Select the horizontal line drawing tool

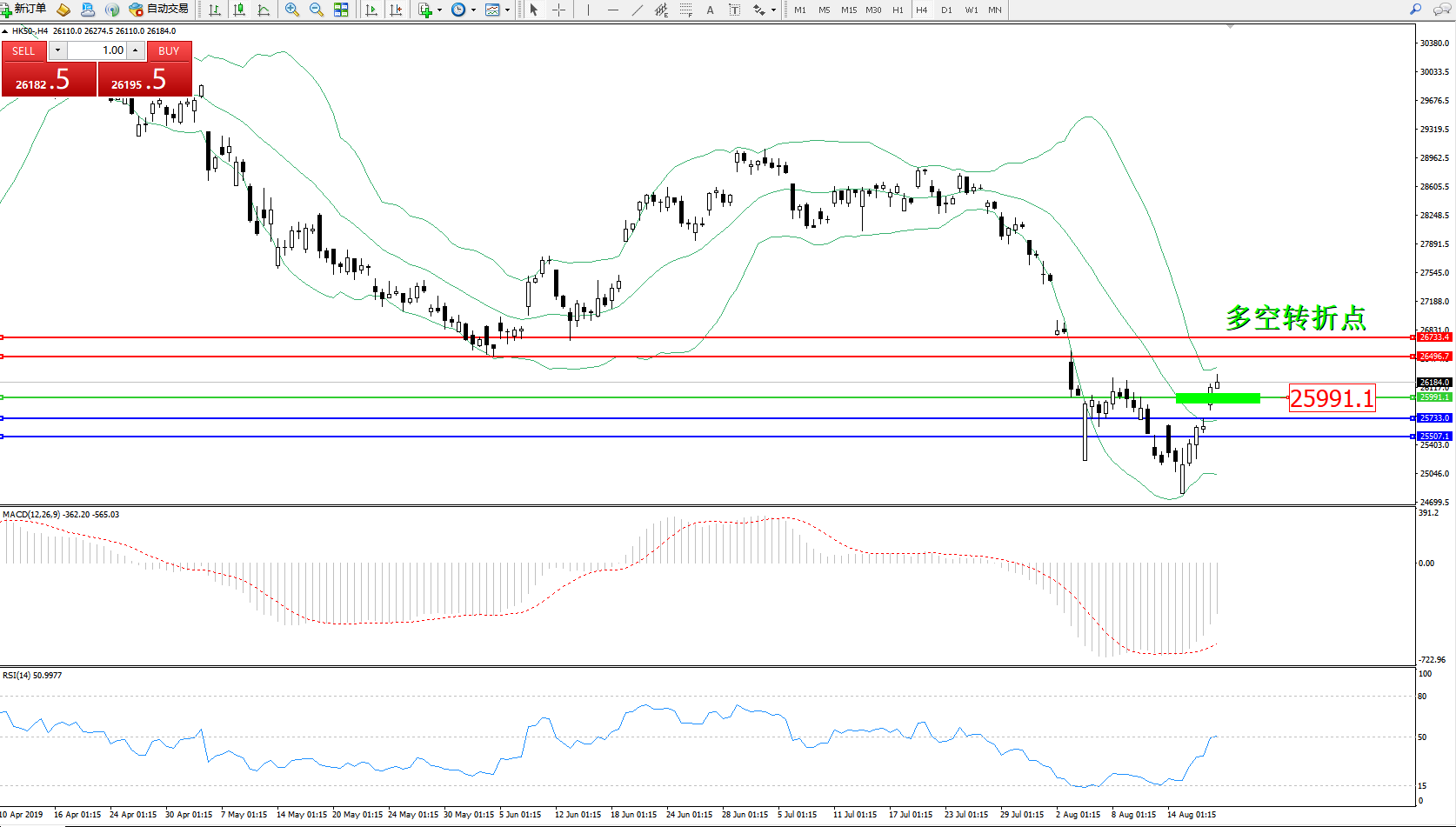[613, 10]
